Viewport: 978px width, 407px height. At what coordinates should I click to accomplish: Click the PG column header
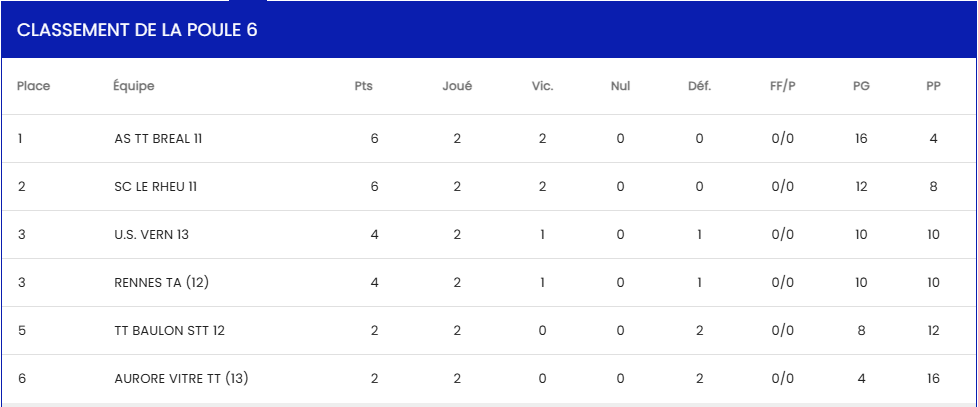click(x=861, y=87)
